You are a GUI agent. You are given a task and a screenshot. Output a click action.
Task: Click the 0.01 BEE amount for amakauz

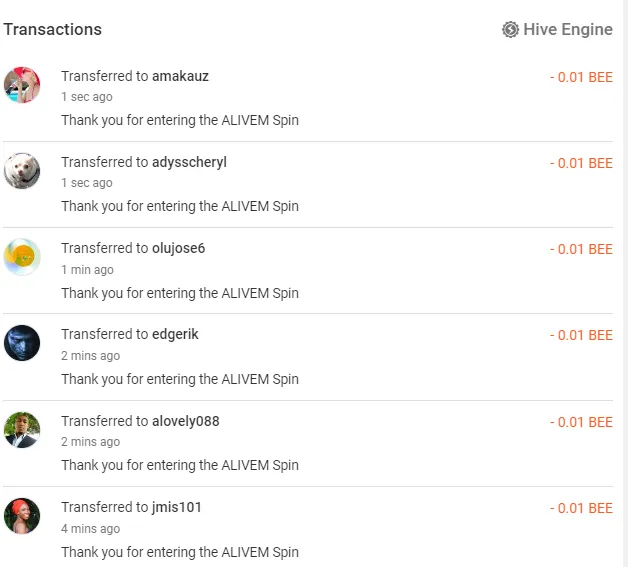pyautogui.click(x=581, y=77)
